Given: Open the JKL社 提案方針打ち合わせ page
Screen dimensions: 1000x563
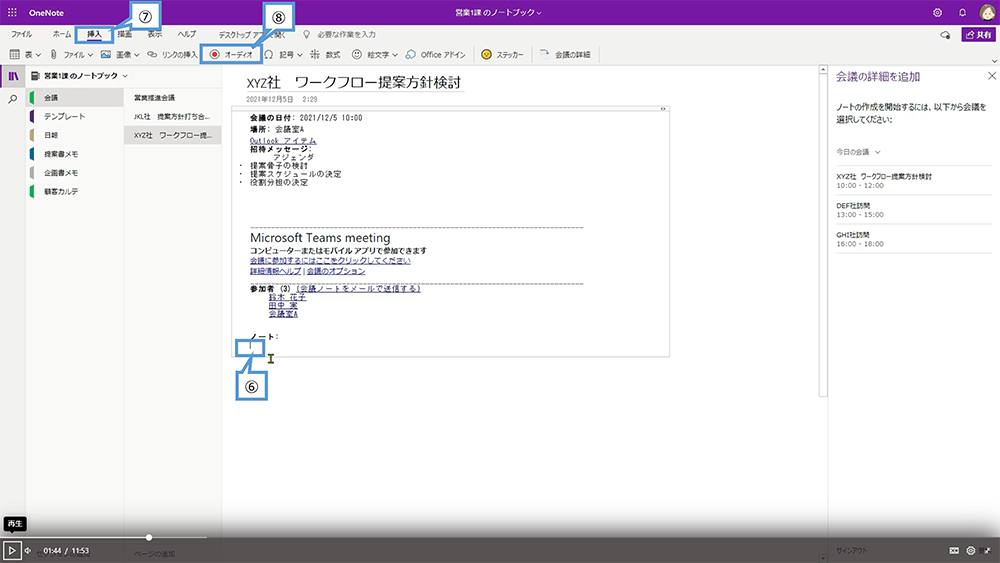Looking at the screenshot, I should [173, 117].
